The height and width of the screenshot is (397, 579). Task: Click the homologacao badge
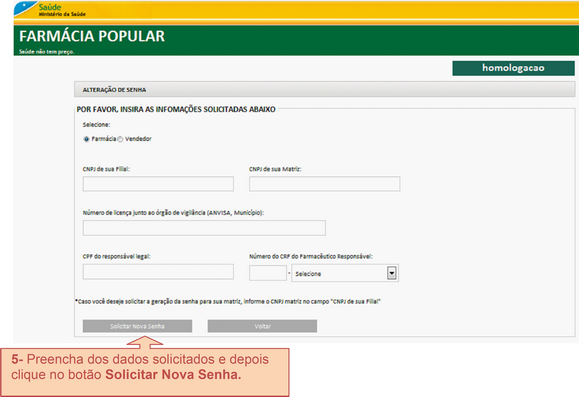pyautogui.click(x=513, y=68)
